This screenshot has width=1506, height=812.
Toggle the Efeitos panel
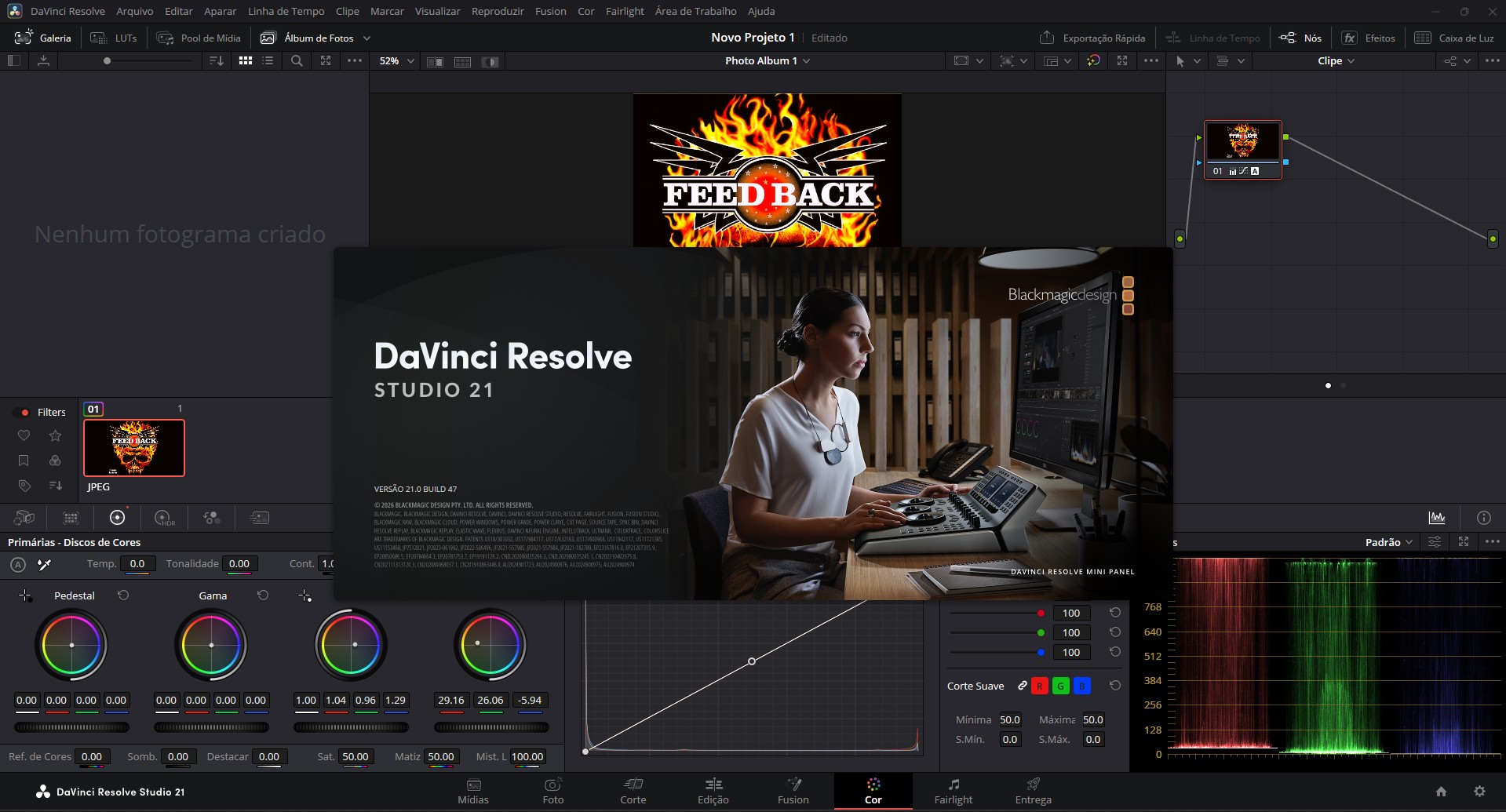1369,38
